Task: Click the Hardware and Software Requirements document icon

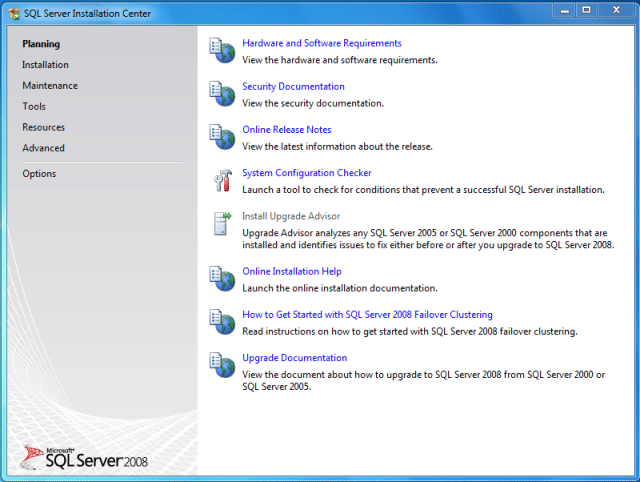Action: (222, 50)
